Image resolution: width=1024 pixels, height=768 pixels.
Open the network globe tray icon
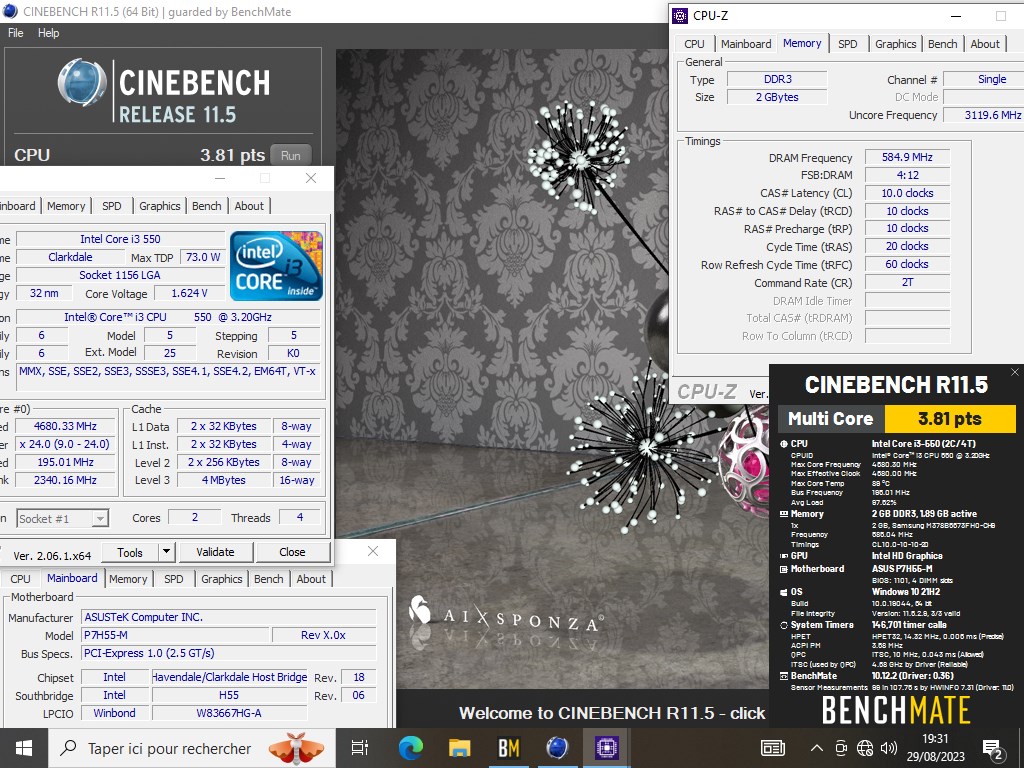[865, 748]
